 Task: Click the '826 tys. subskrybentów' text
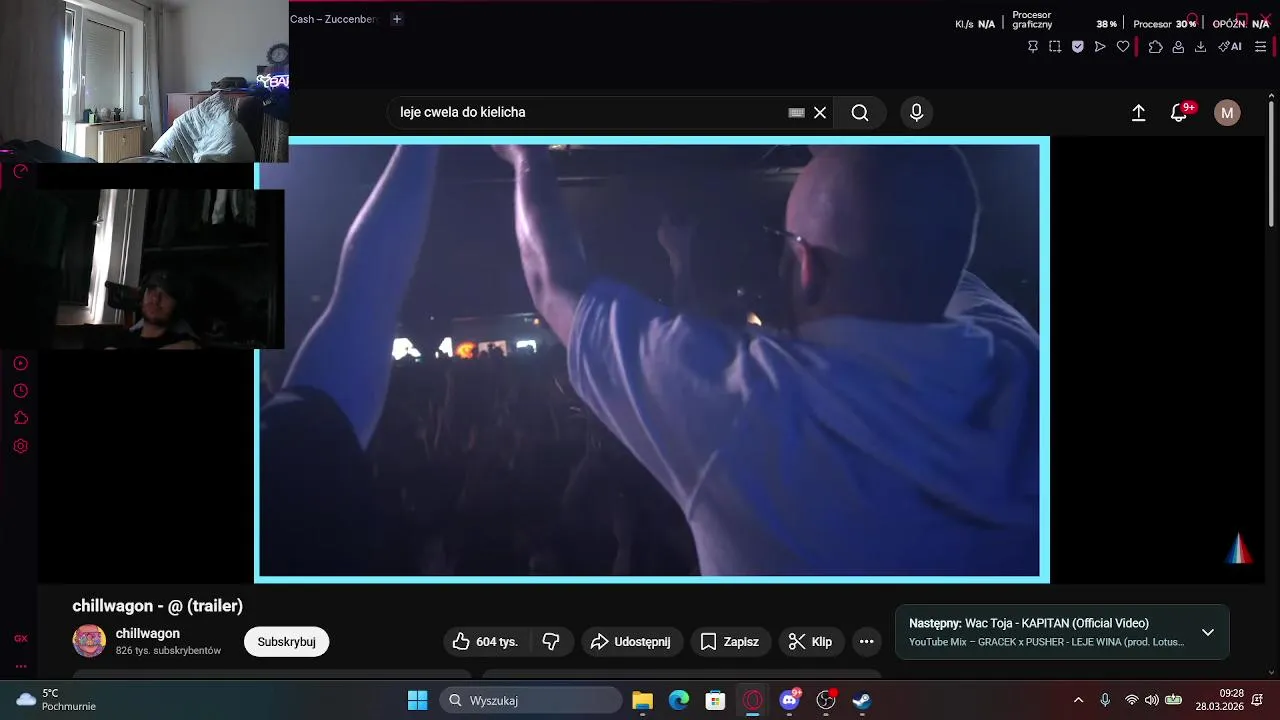pos(168,651)
